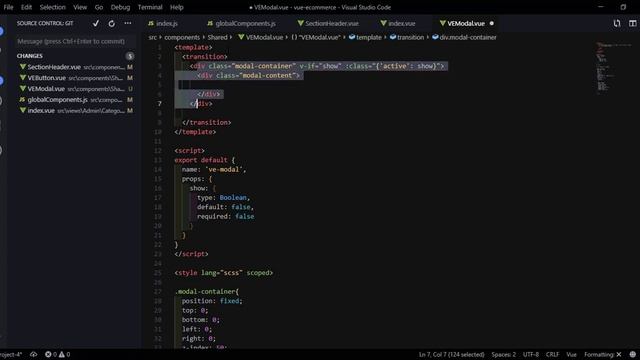This screenshot has width=640, height=360.
Task: Switch to the index.vue tab
Action: coord(398,24)
